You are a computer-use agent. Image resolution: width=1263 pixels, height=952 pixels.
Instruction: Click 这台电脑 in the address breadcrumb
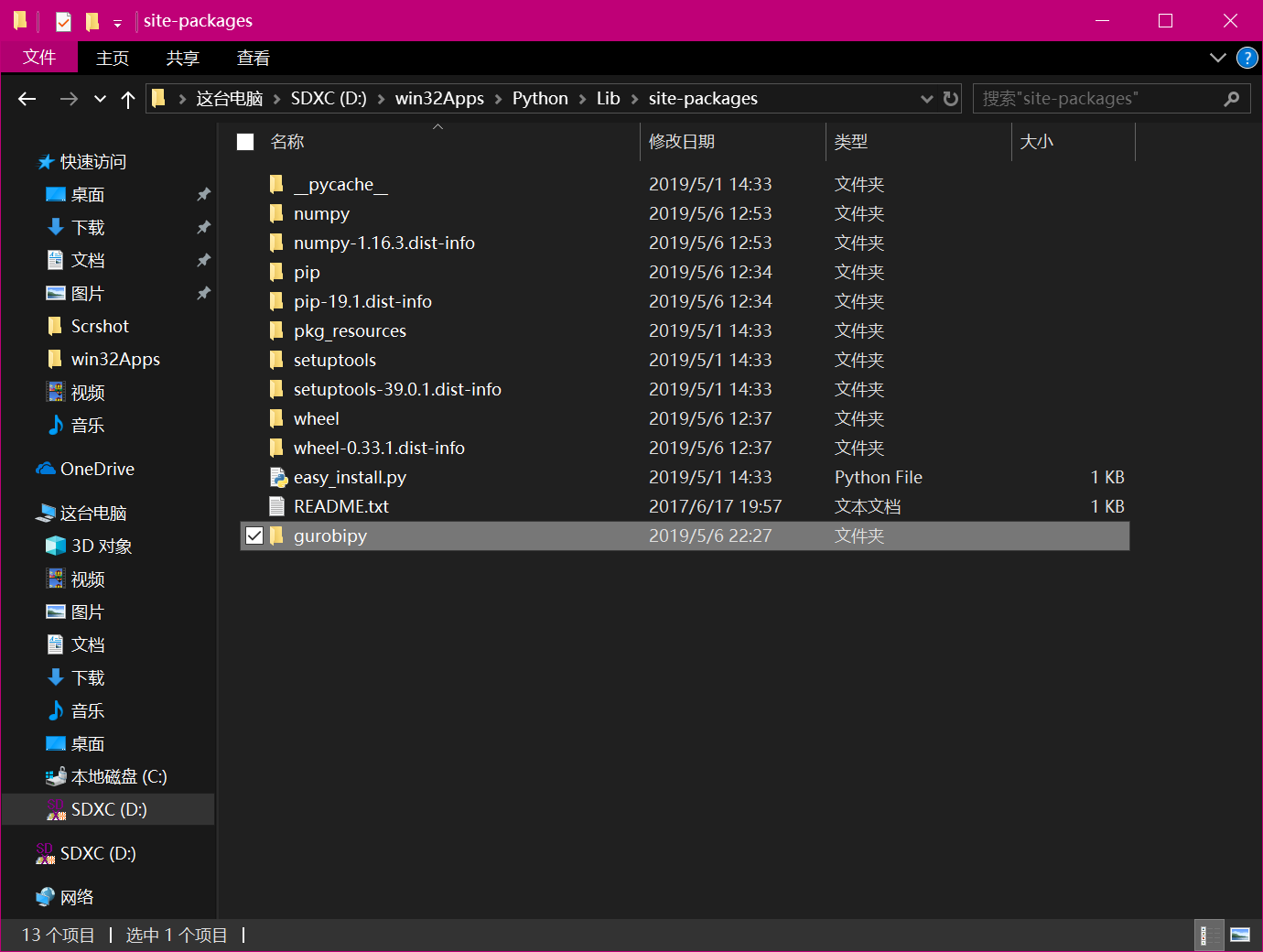click(x=230, y=99)
